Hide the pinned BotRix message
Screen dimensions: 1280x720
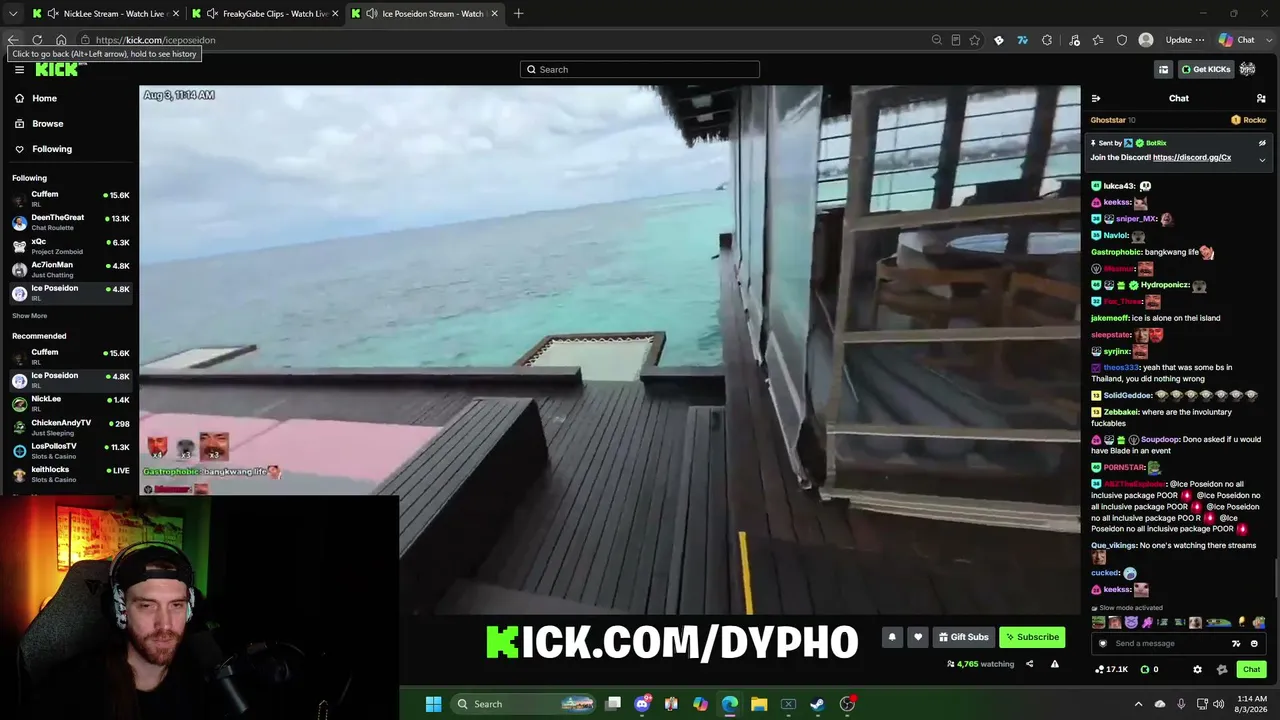click(x=1262, y=143)
